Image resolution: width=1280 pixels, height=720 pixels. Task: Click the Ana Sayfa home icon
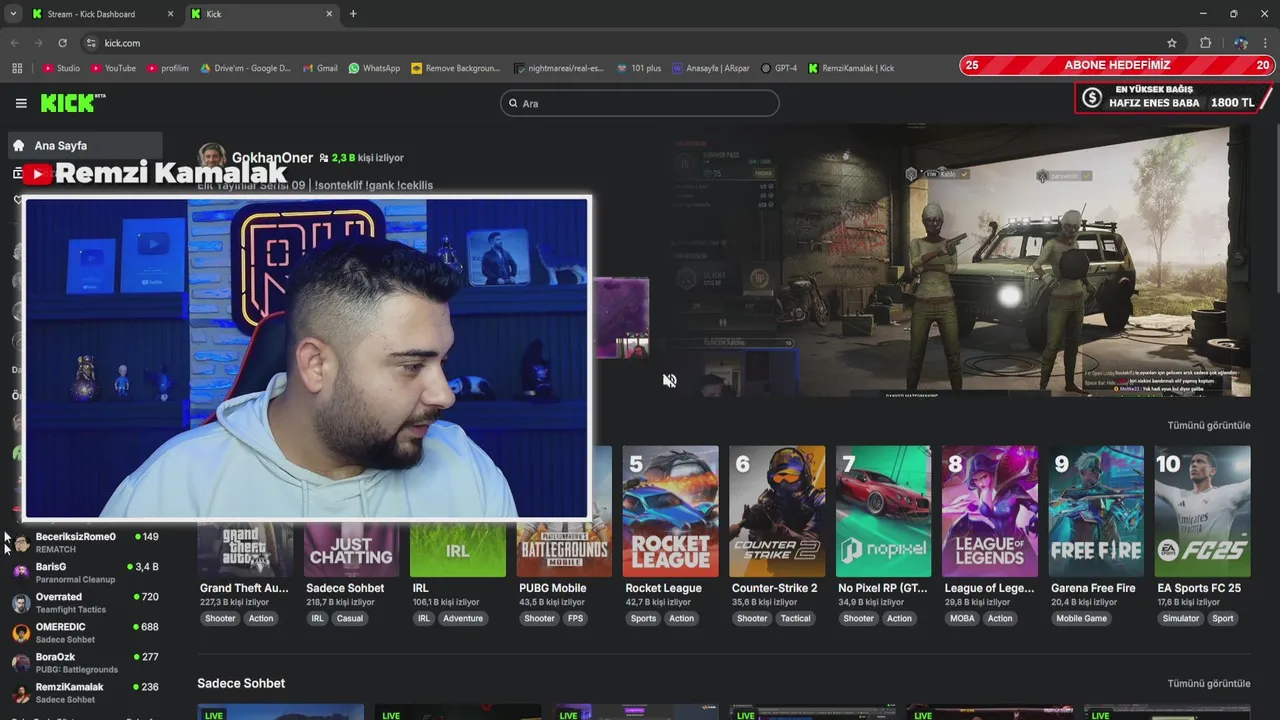(x=18, y=145)
